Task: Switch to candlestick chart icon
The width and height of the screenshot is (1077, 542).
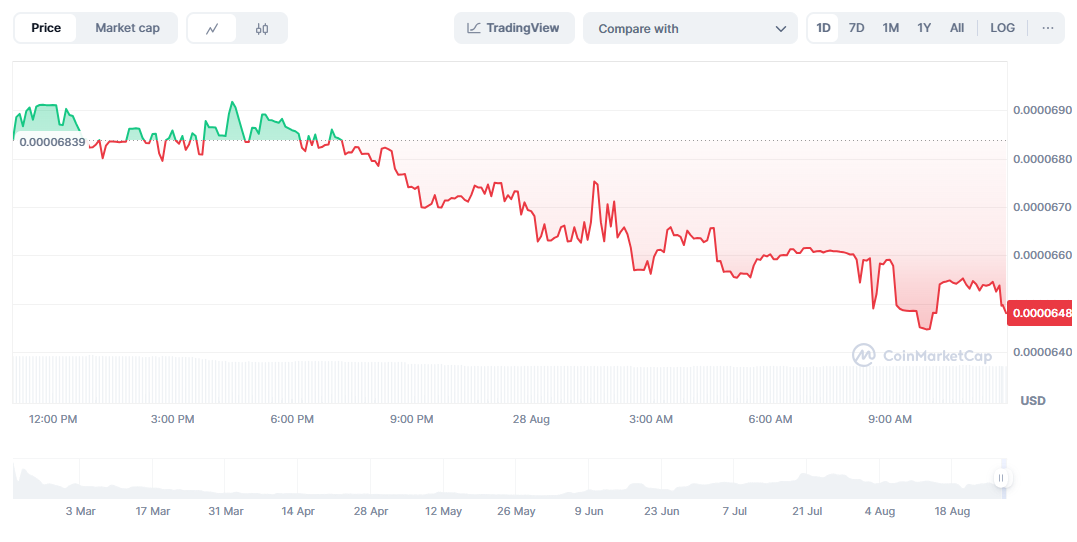Action: point(262,28)
